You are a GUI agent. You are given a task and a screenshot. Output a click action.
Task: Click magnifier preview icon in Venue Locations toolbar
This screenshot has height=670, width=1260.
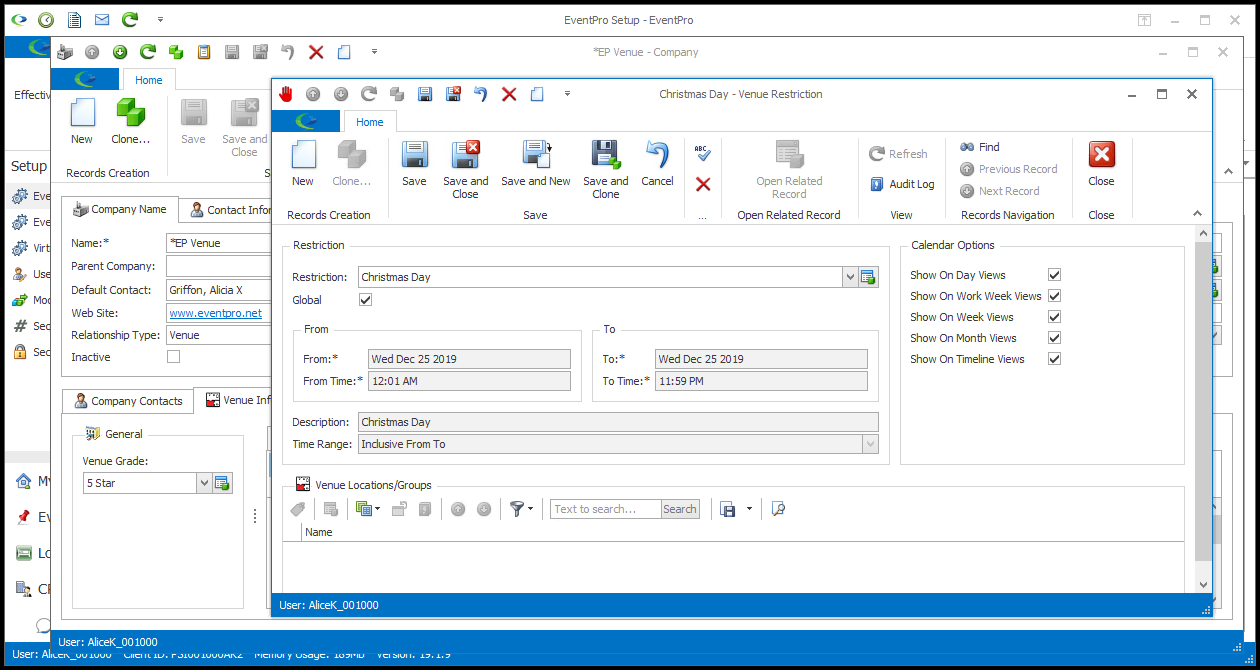point(778,509)
